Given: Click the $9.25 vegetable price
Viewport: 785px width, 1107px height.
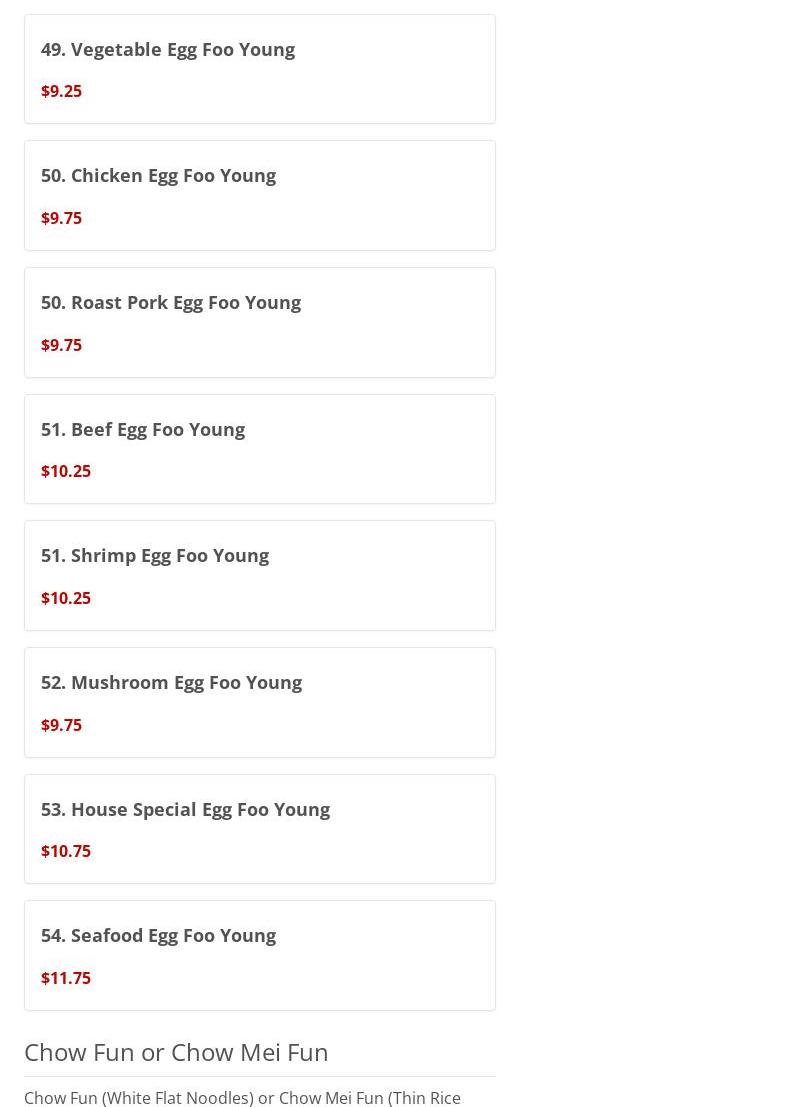Looking at the screenshot, I should [x=61, y=91].
